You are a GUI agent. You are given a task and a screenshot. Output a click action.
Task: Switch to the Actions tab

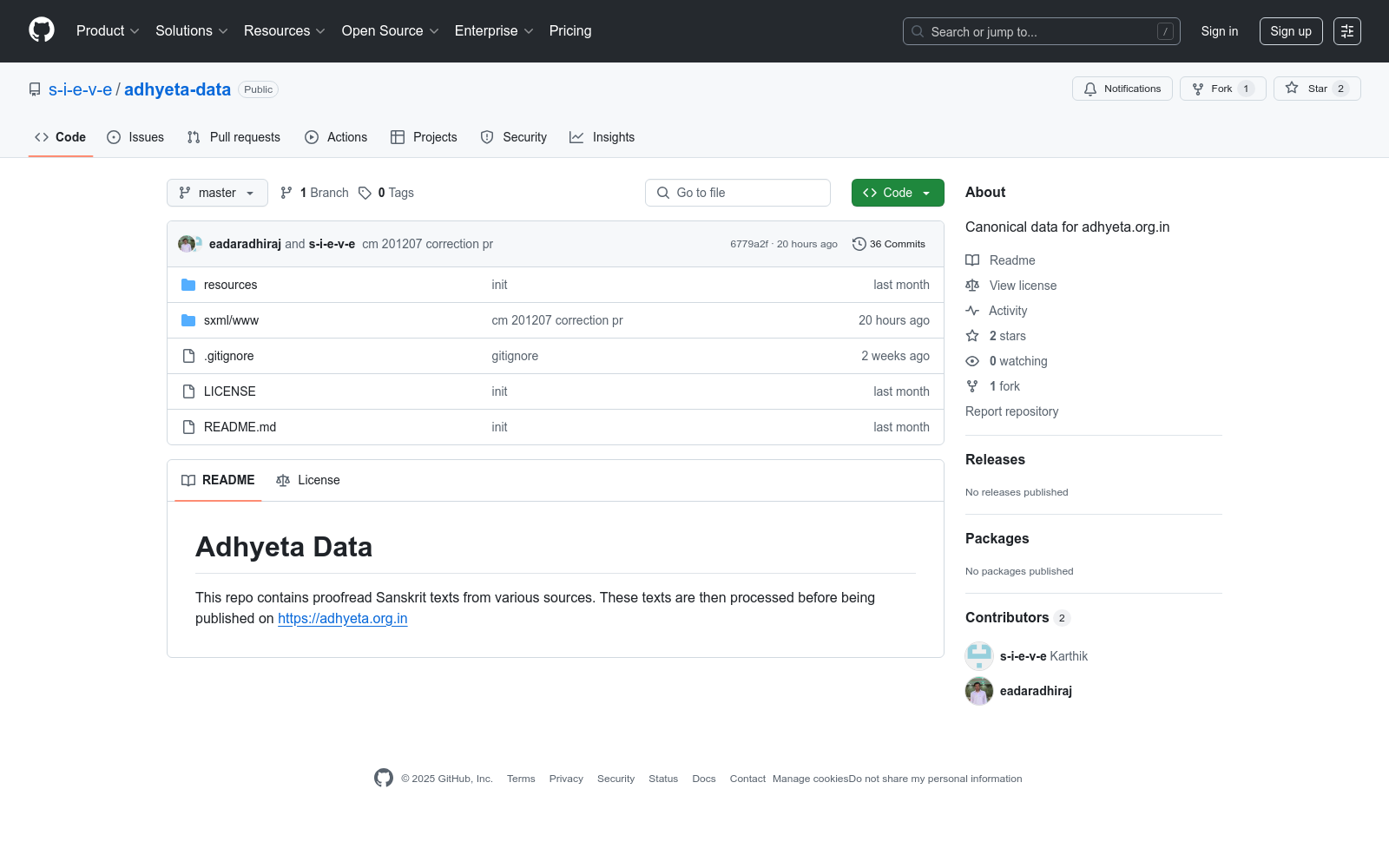point(336,137)
